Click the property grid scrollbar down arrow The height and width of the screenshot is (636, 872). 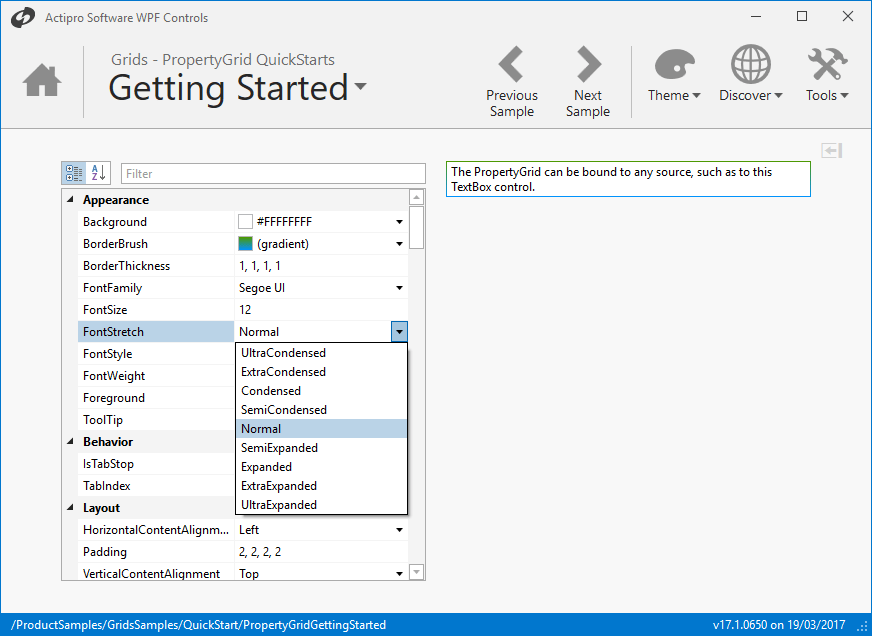(416, 571)
